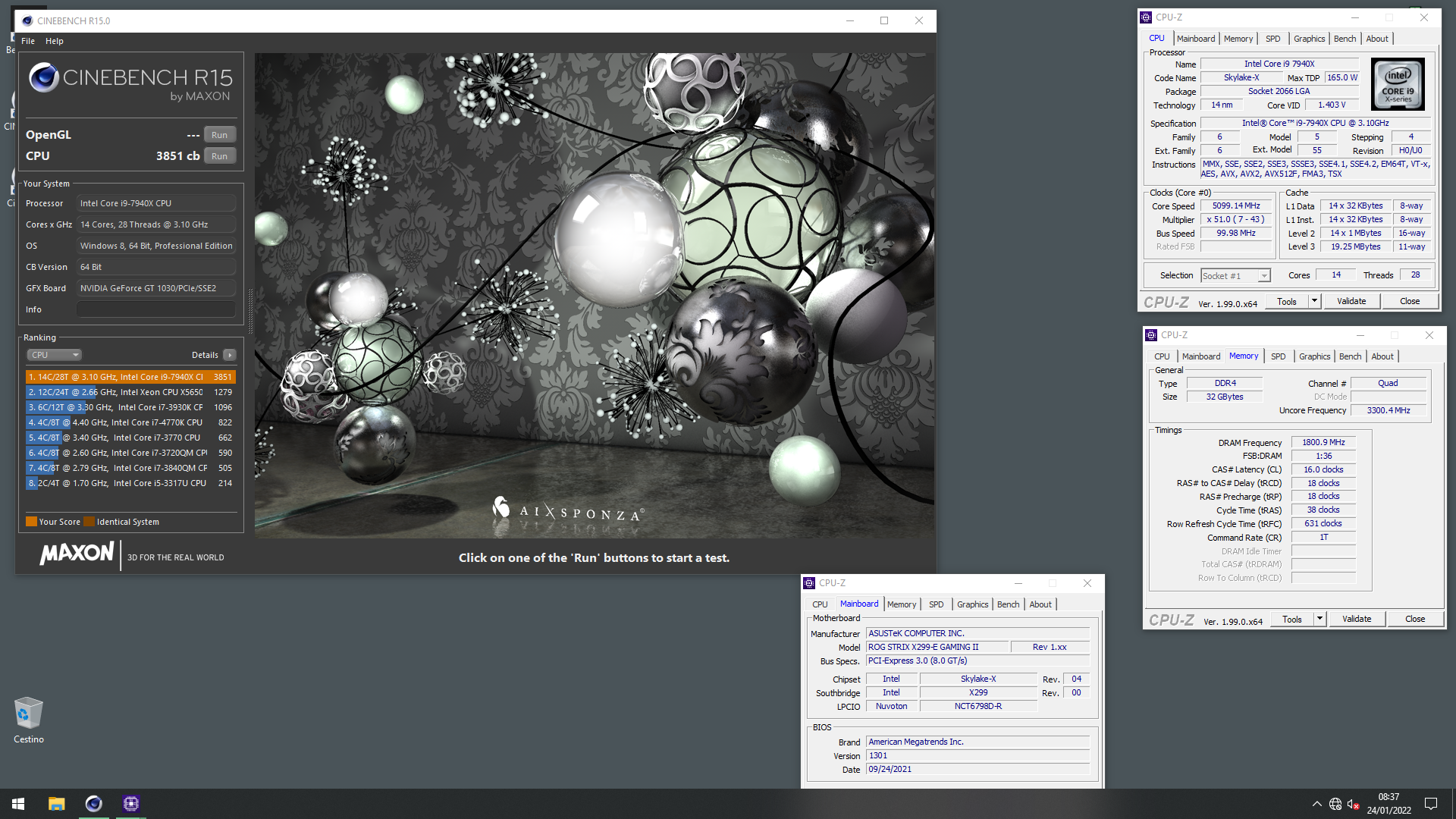Viewport: 1456px width, 819px height.
Task: Click Validate in top CPU-Z window
Action: point(1351,302)
